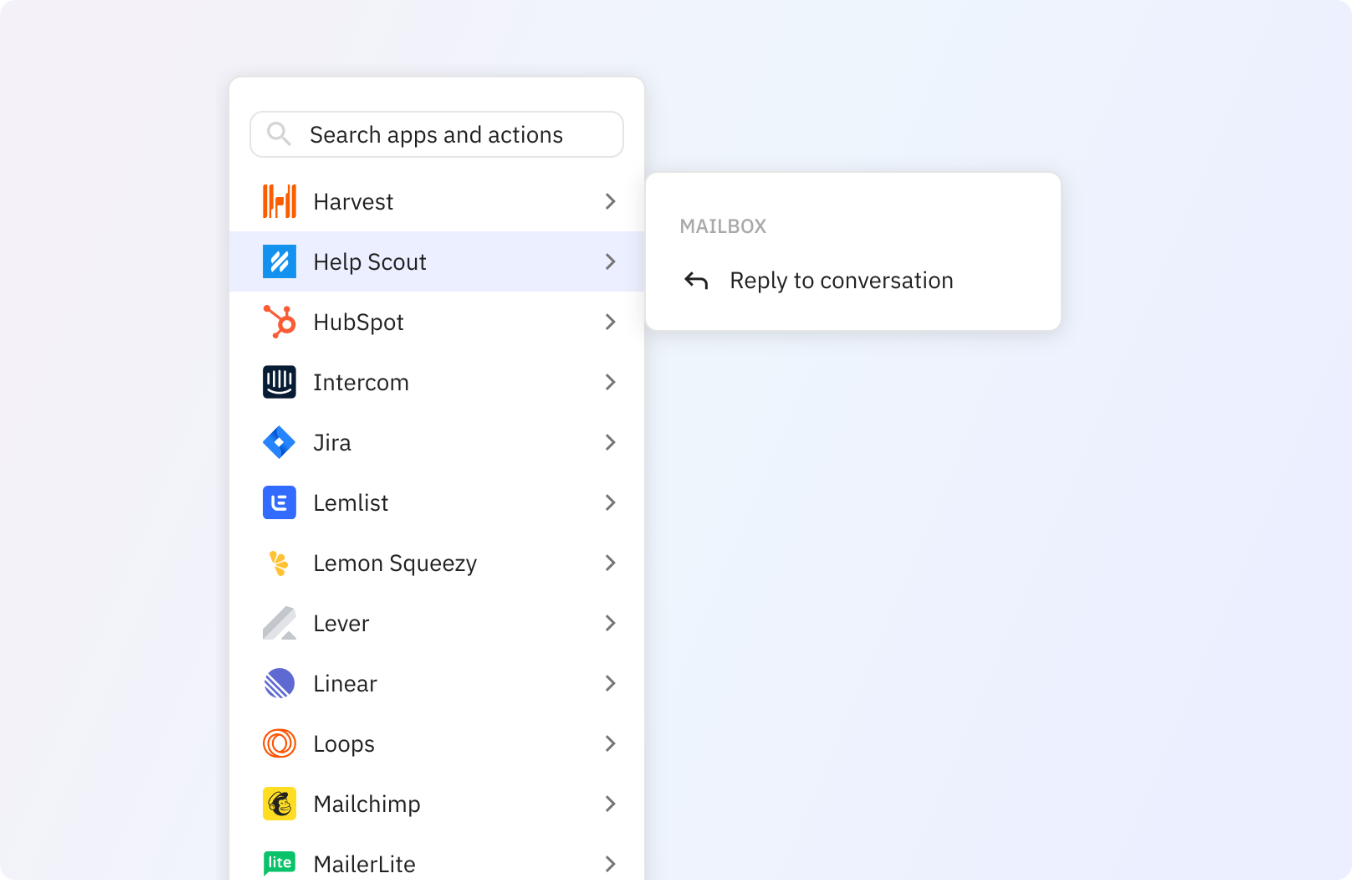Click the MailerLite green icon
Image resolution: width=1352 pixels, height=880 pixels.
point(279,863)
